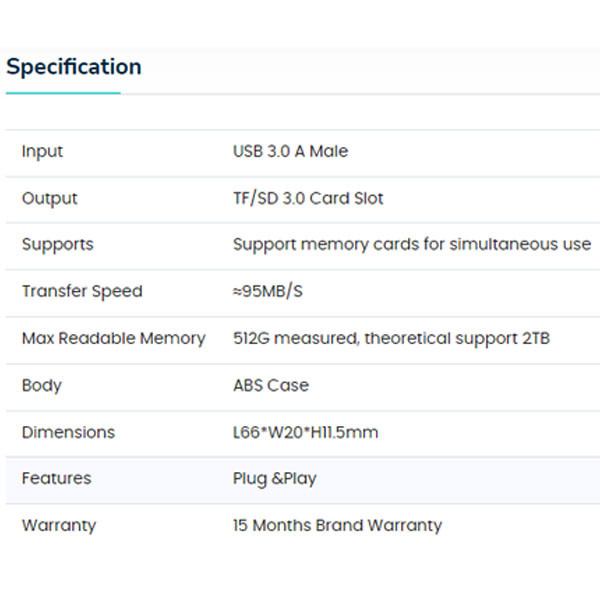Click the teal underline beneath Specification
600x600 pixels.
[63, 93]
